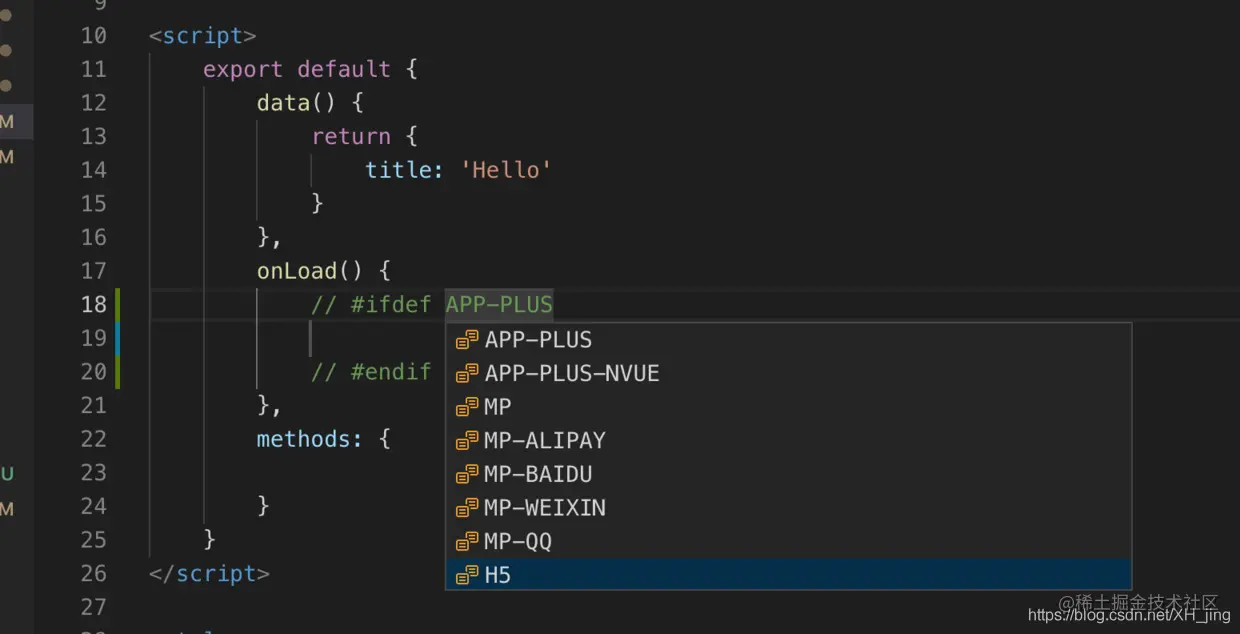Click the 'export default' statement
The height and width of the screenshot is (634, 1240).
click(x=296, y=70)
